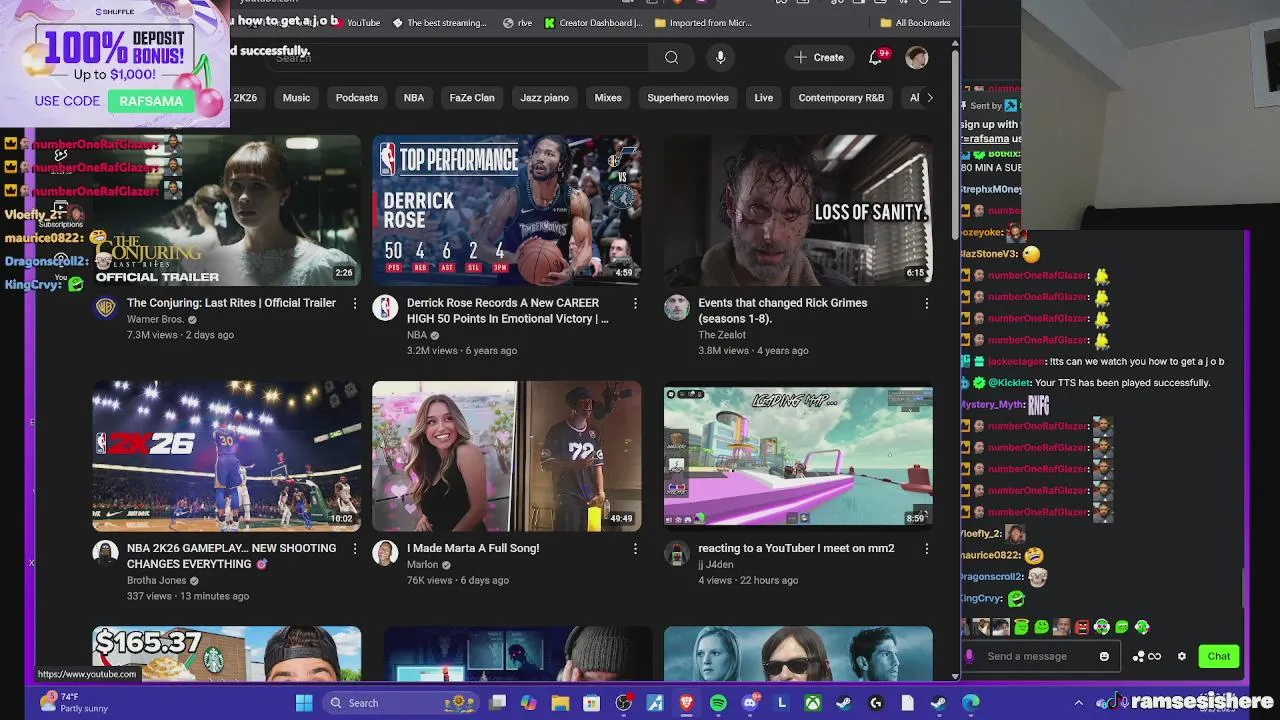Viewport: 1280px width, 720px height.
Task: Open Warner Bros. channel avatar
Action: tap(105, 308)
